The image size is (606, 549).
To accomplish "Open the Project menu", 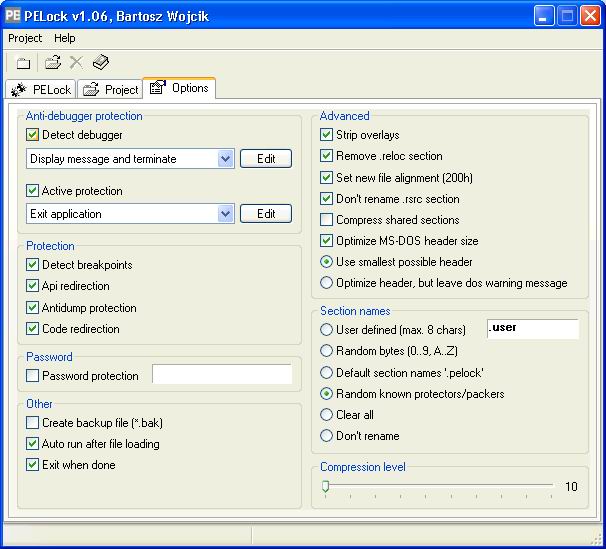I will point(25,38).
